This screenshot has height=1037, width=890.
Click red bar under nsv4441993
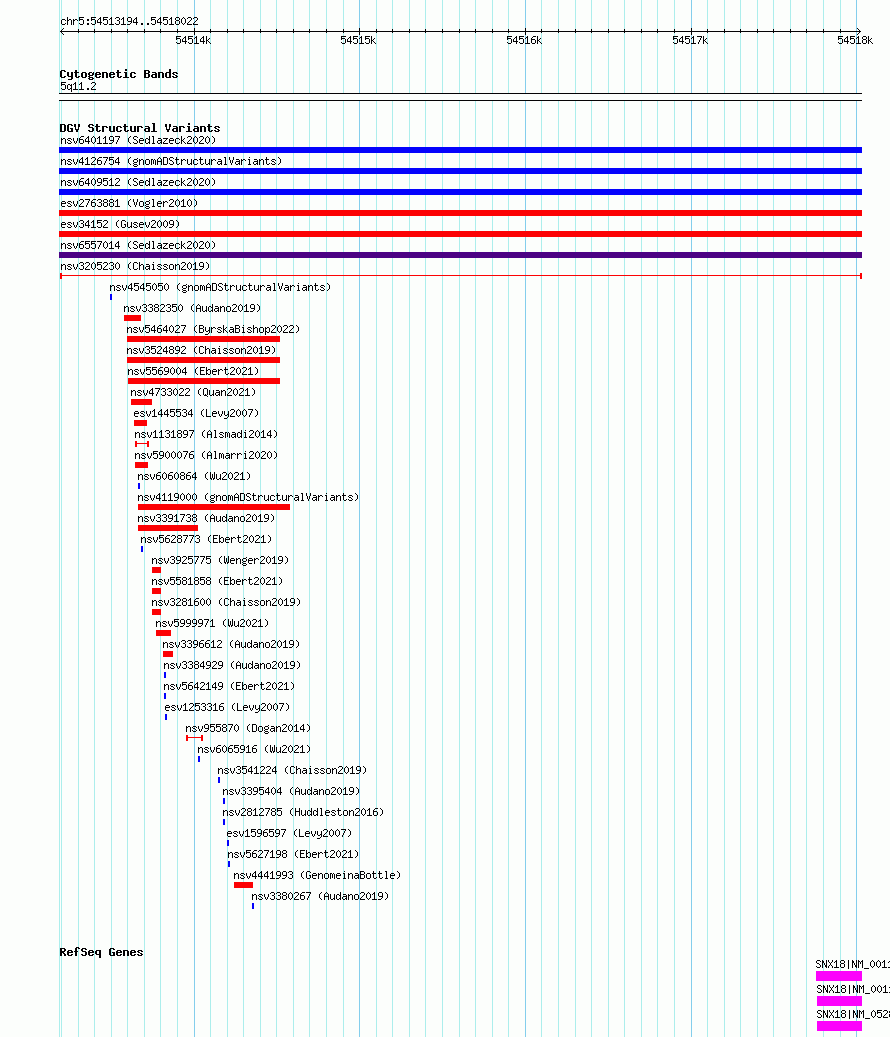pyautogui.click(x=243, y=885)
